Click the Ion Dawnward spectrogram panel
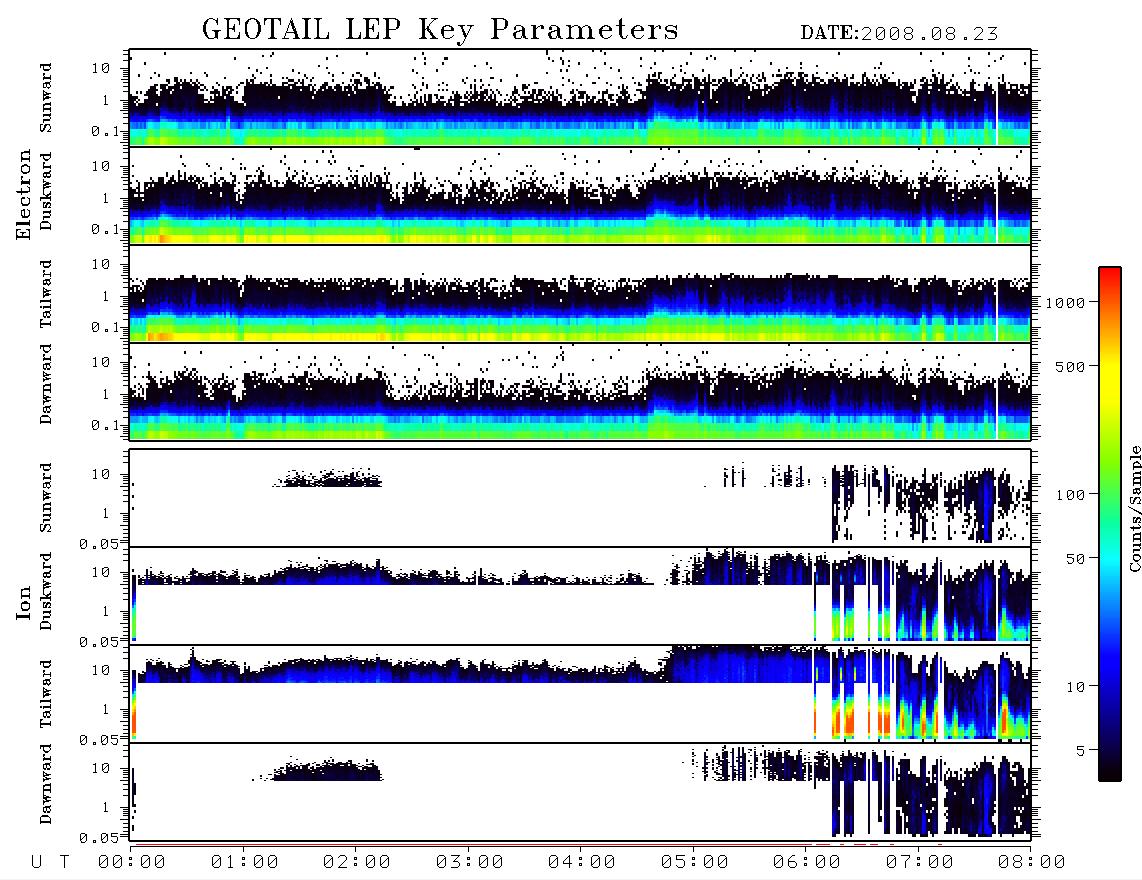Screen dimensions: 1142x880 580,791
